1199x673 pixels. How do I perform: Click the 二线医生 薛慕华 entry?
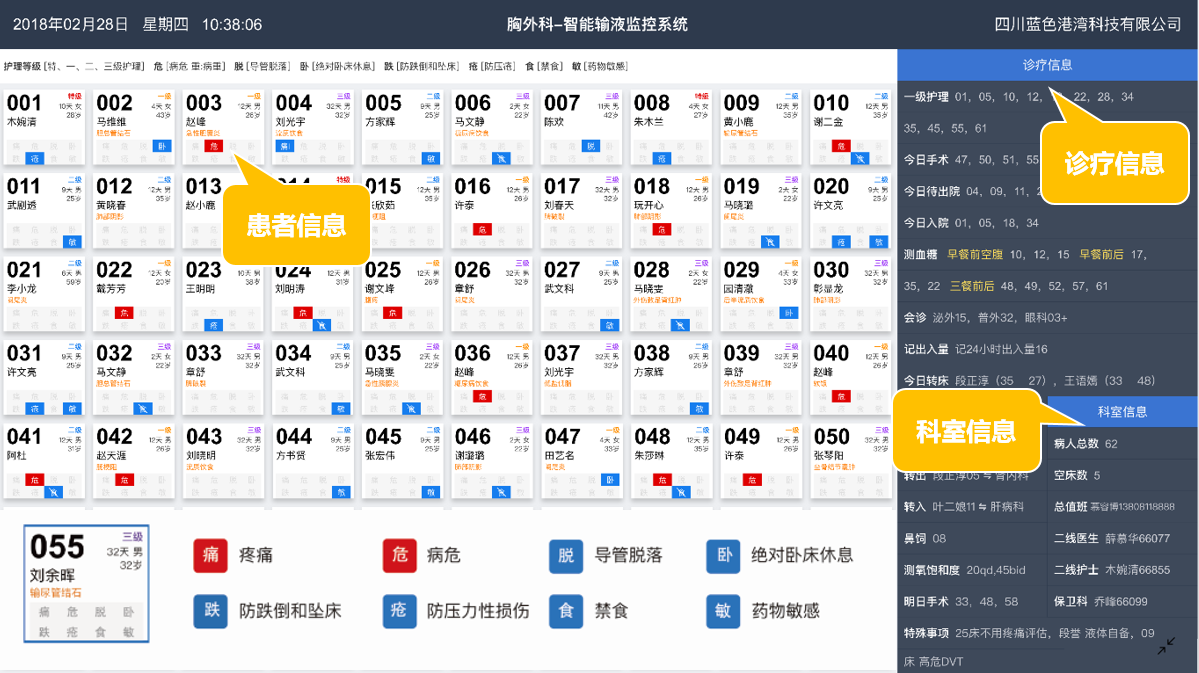coord(1122,538)
